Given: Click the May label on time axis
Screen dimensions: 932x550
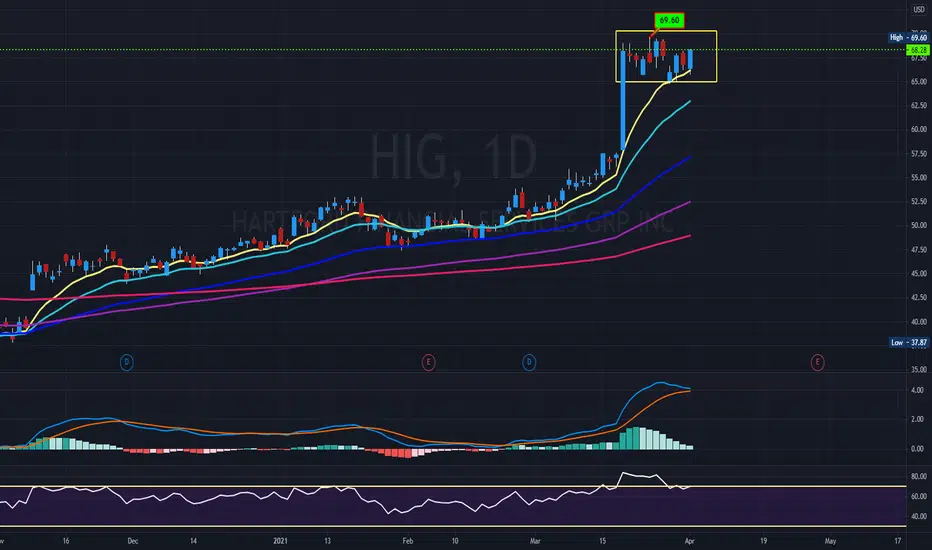Looking at the screenshot, I should pos(830,541).
